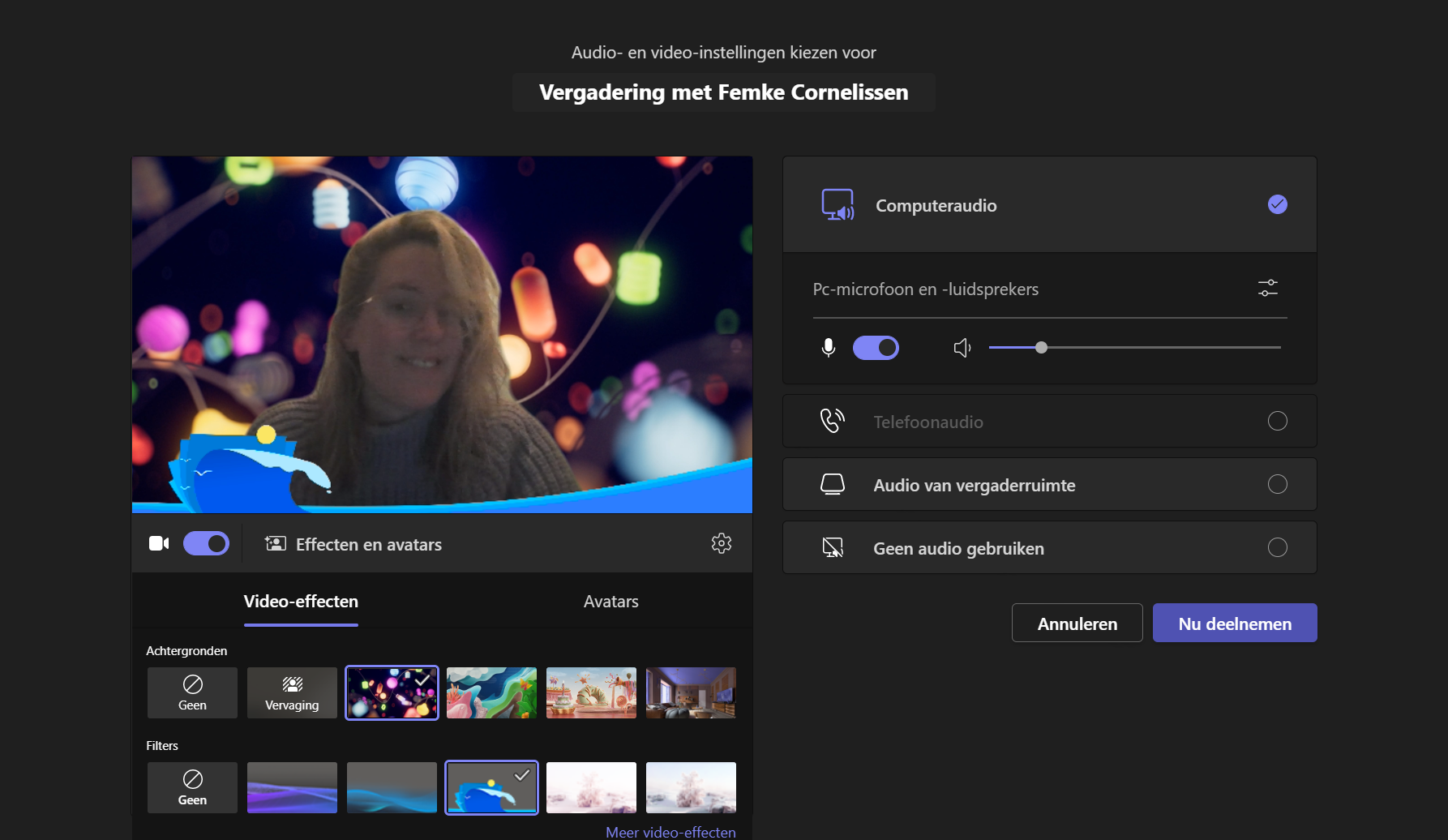The width and height of the screenshot is (1448, 840).
Task: Select the Vervaging background thumbnail
Action: point(291,692)
